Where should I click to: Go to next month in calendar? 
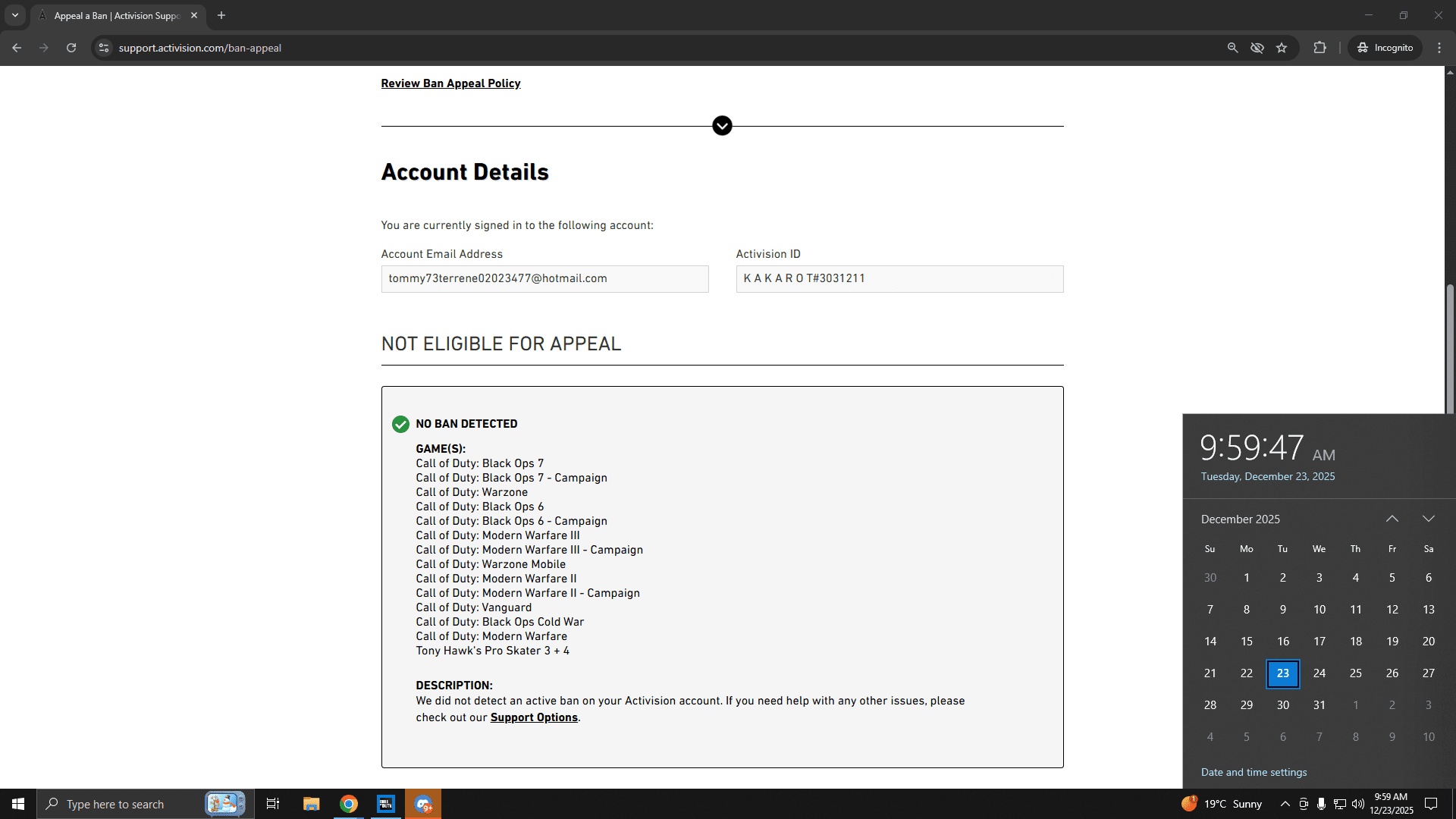[x=1429, y=519]
